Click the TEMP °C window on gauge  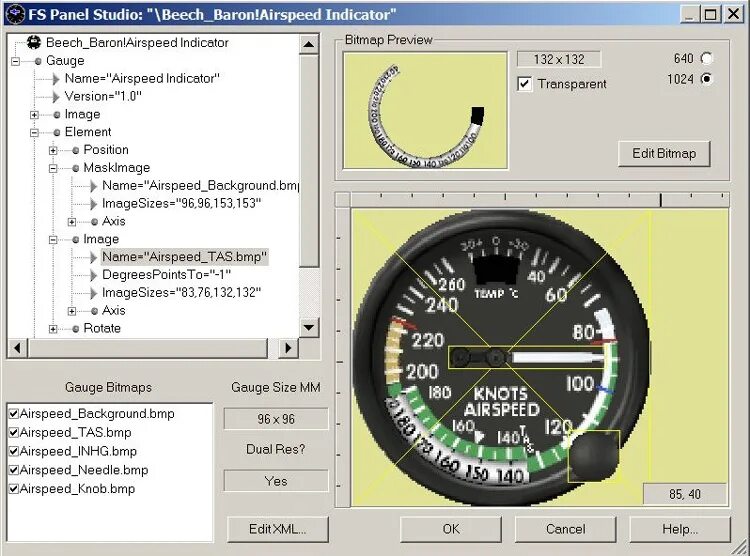tap(496, 271)
